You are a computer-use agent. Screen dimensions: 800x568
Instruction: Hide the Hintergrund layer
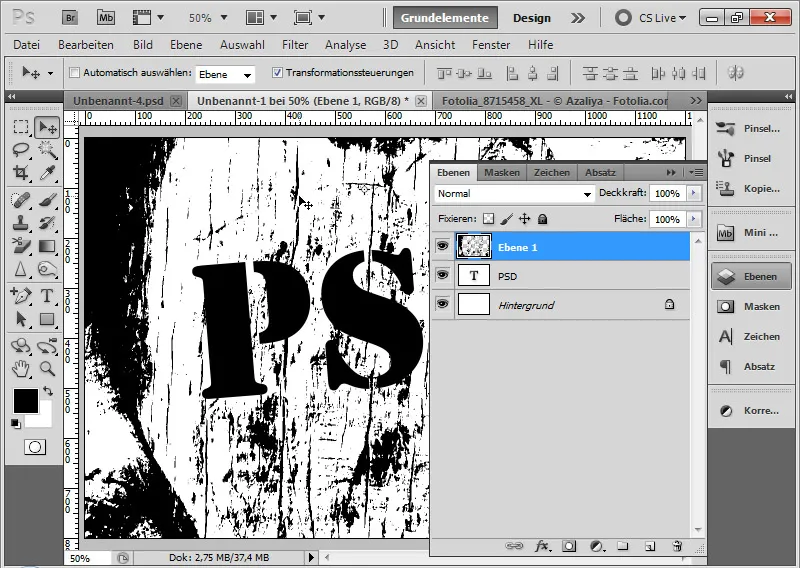click(442, 304)
